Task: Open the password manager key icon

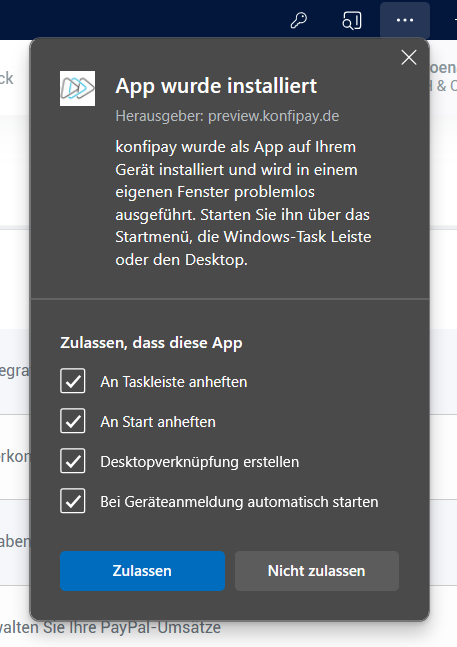Action: point(299,20)
